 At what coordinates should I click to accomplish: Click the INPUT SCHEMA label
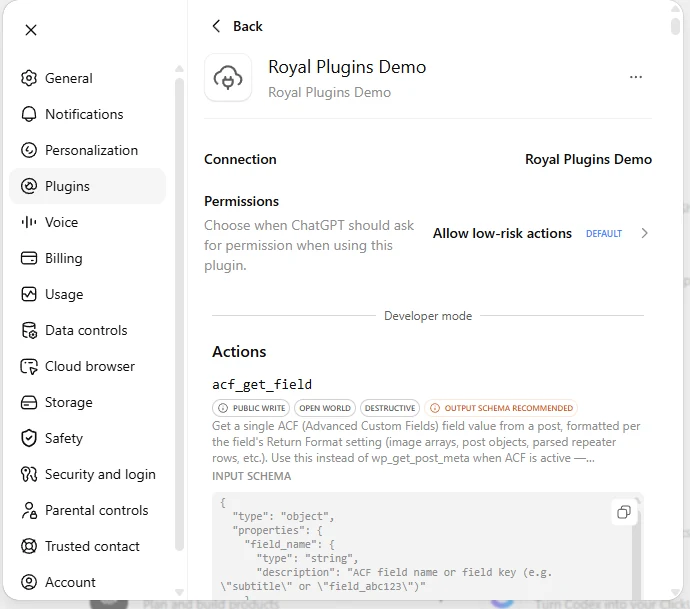coord(251,476)
